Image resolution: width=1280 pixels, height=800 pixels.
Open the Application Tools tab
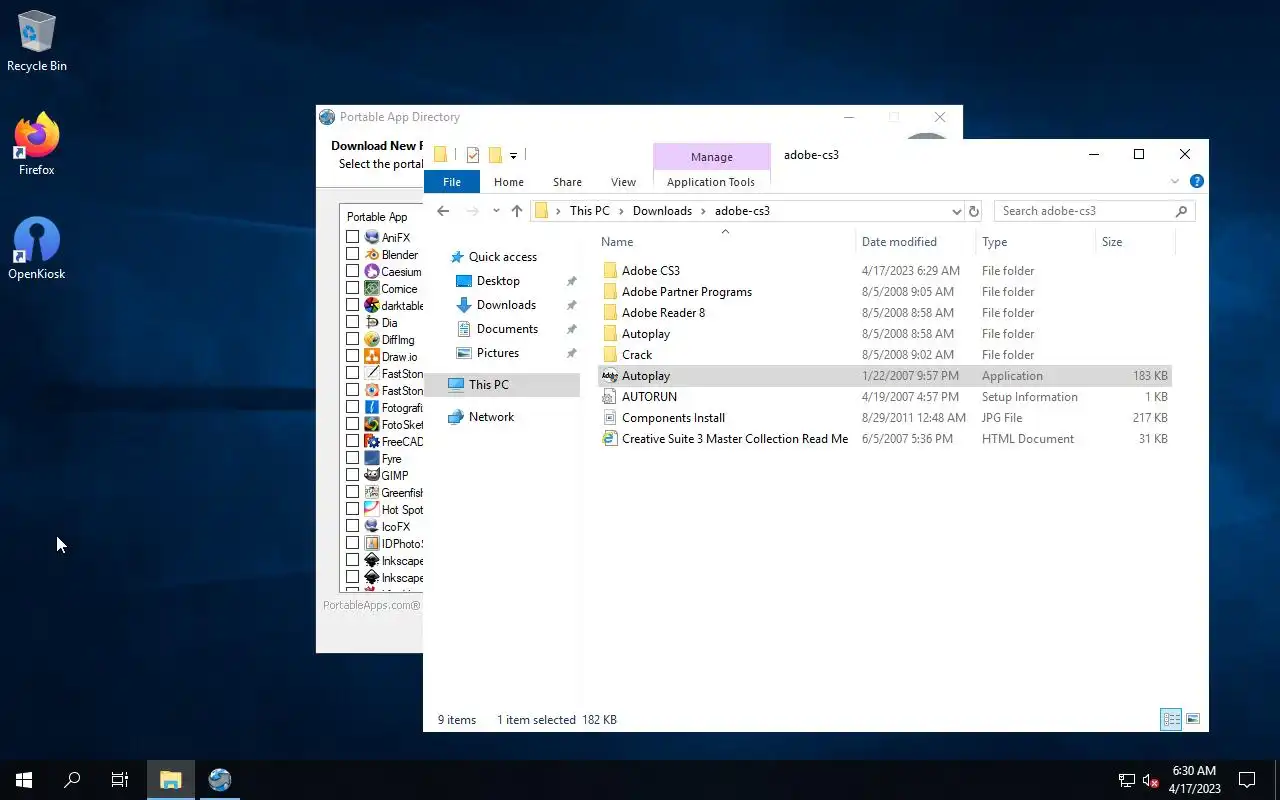tap(711, 182)
